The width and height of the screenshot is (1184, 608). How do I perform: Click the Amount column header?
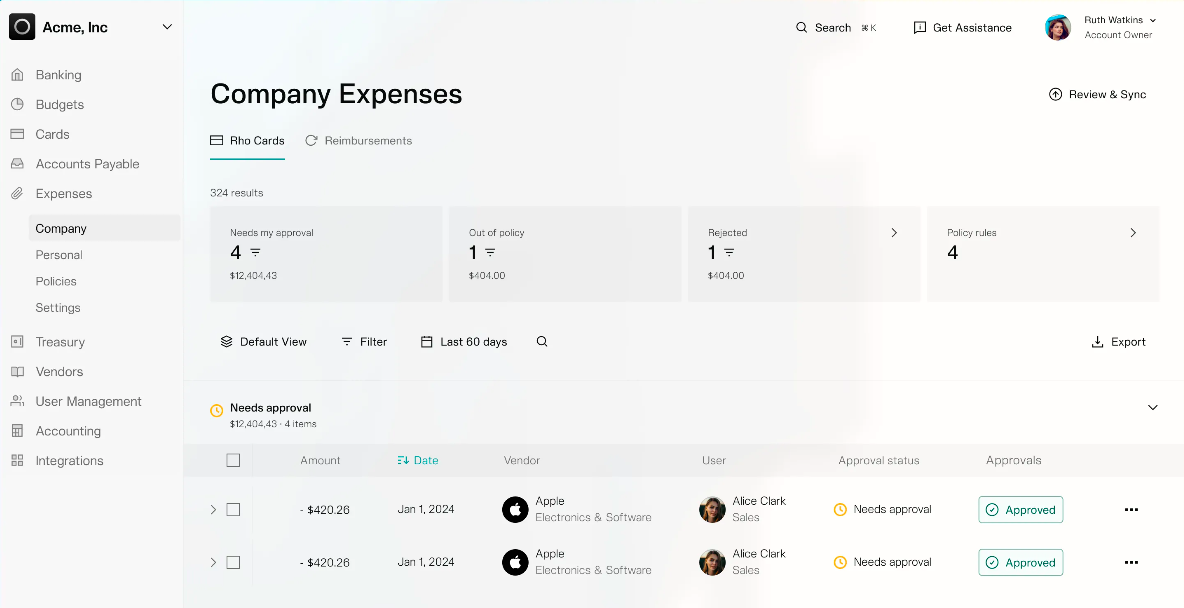click(x=320, y=460)
